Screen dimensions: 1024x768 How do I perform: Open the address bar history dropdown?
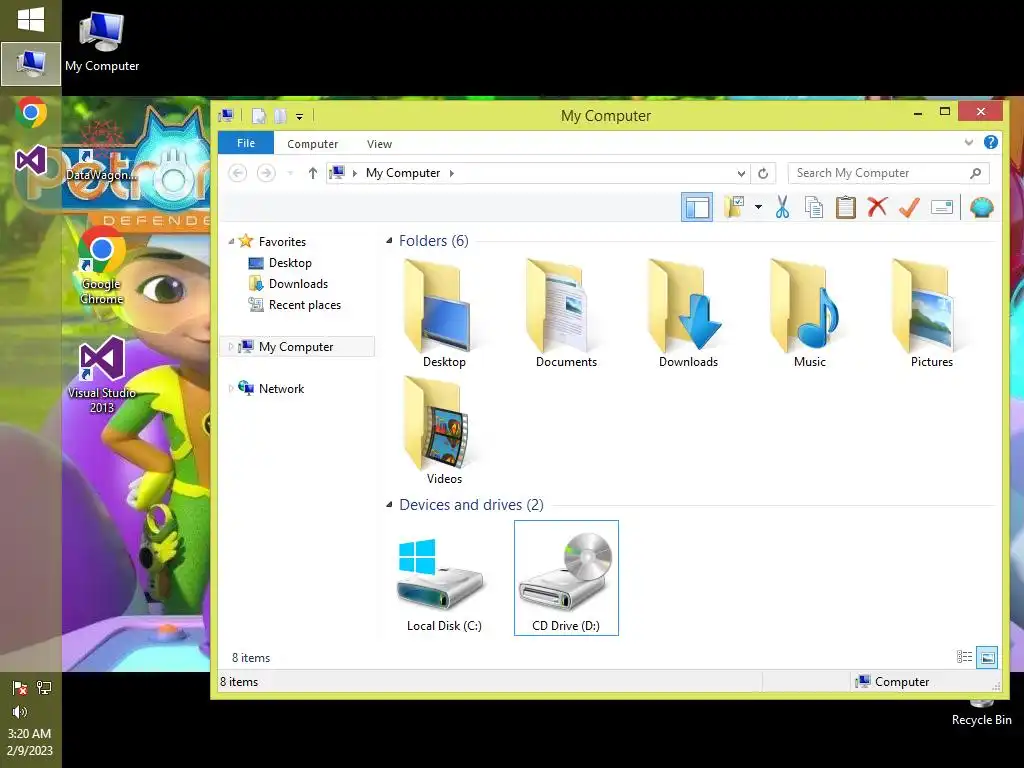click(x=741, y=173)
